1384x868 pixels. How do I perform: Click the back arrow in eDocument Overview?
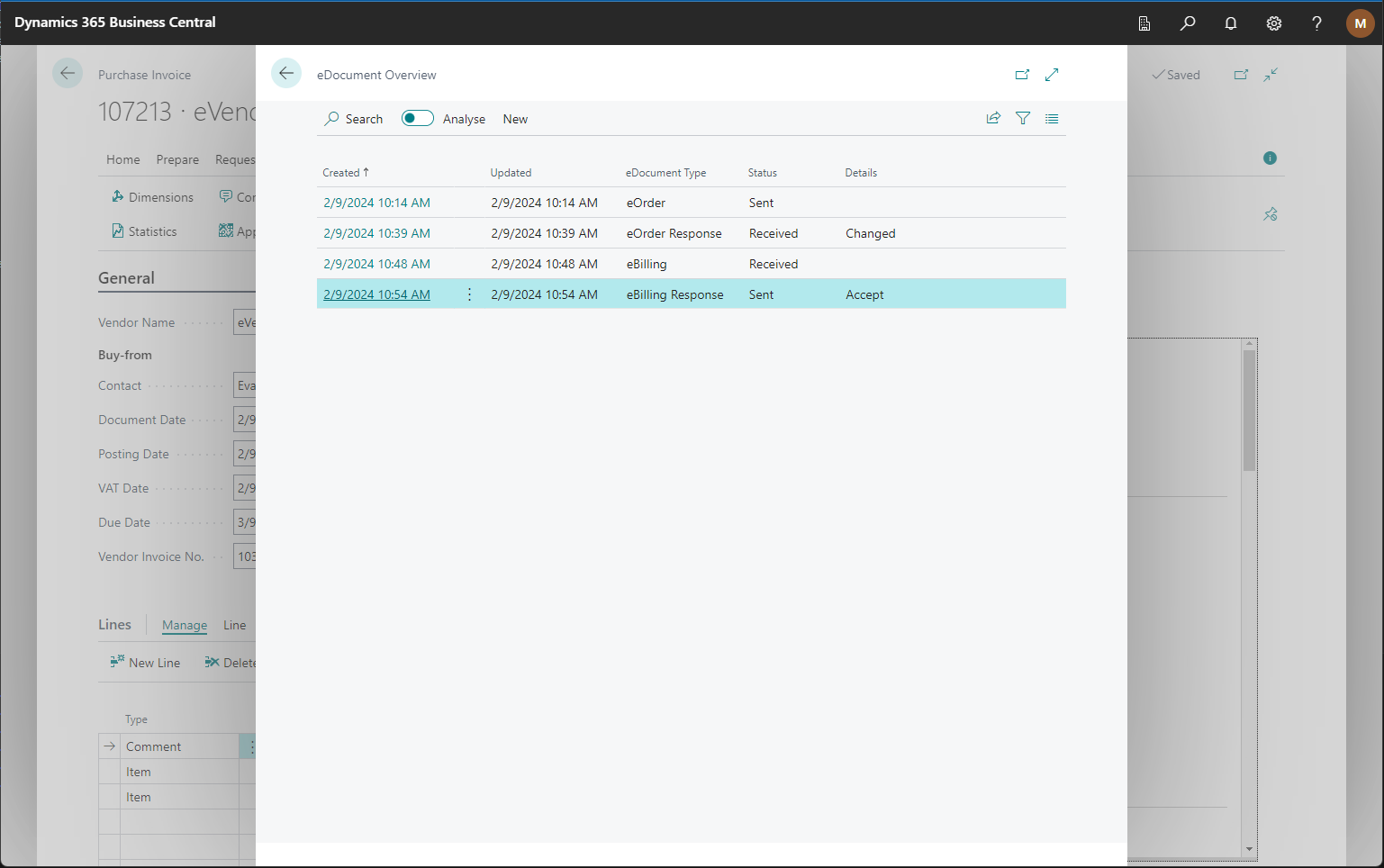pos(286,74)
